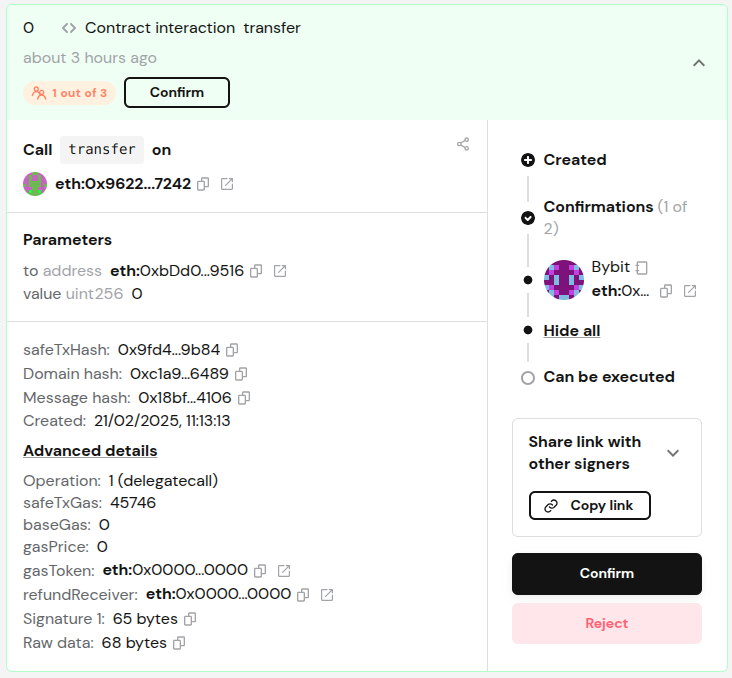Click Hide all confirmations link

(571, 330)
